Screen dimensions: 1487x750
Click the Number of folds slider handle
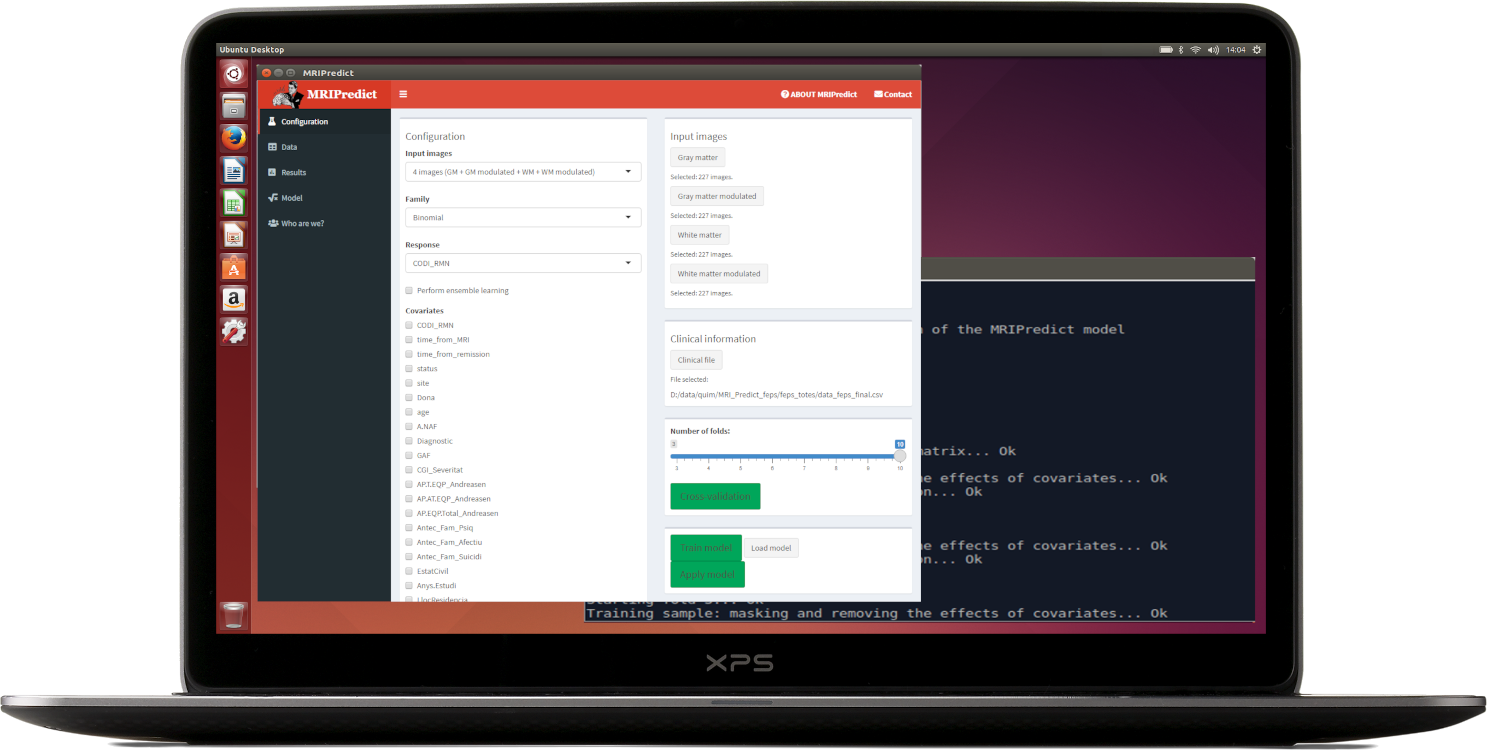(899, 456)
